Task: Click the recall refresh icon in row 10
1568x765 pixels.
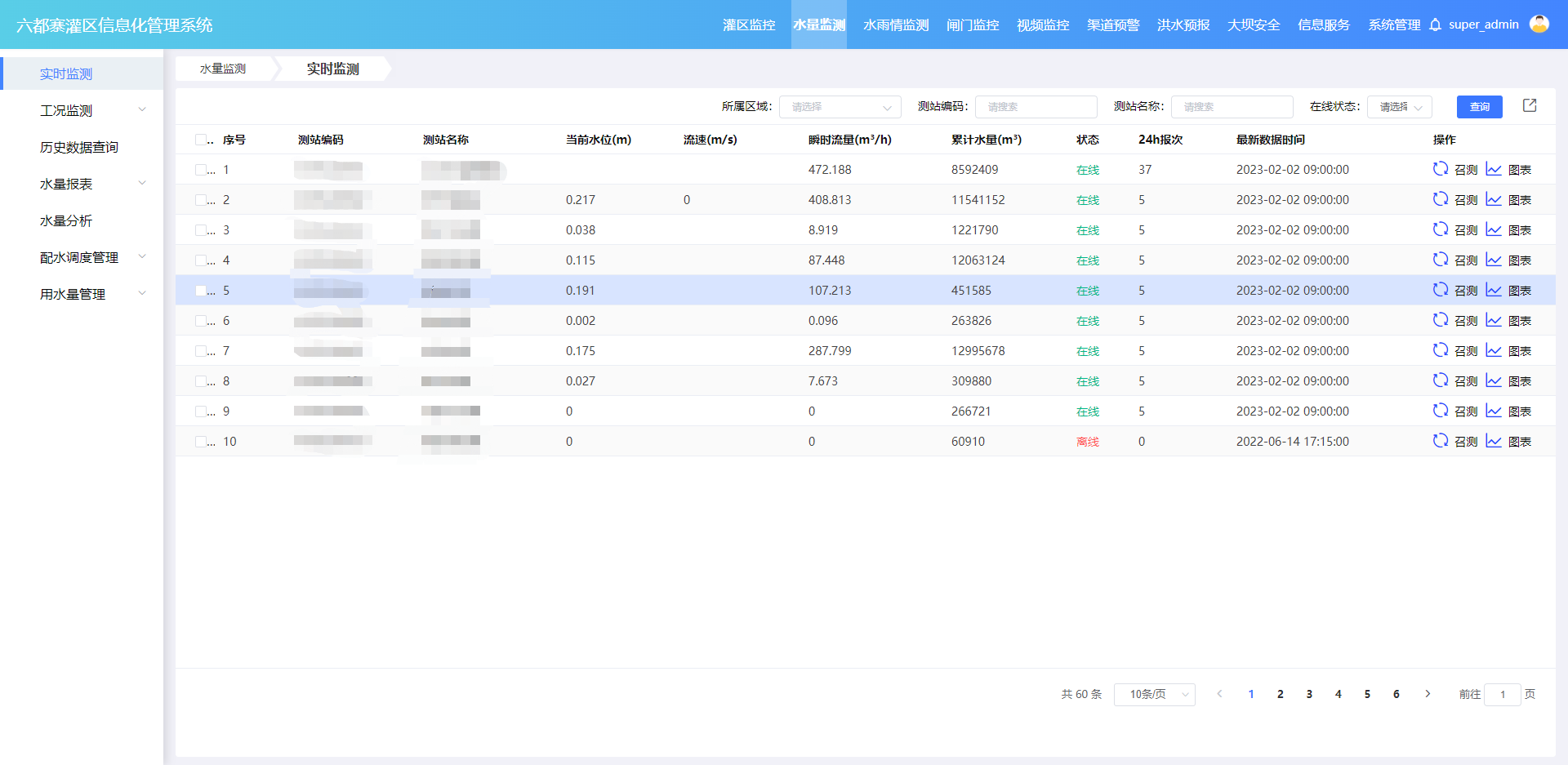Action: point(1440,441)
